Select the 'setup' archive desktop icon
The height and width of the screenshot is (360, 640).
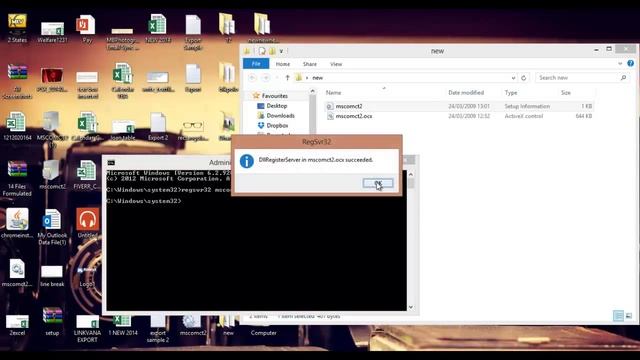coord(52,321)
